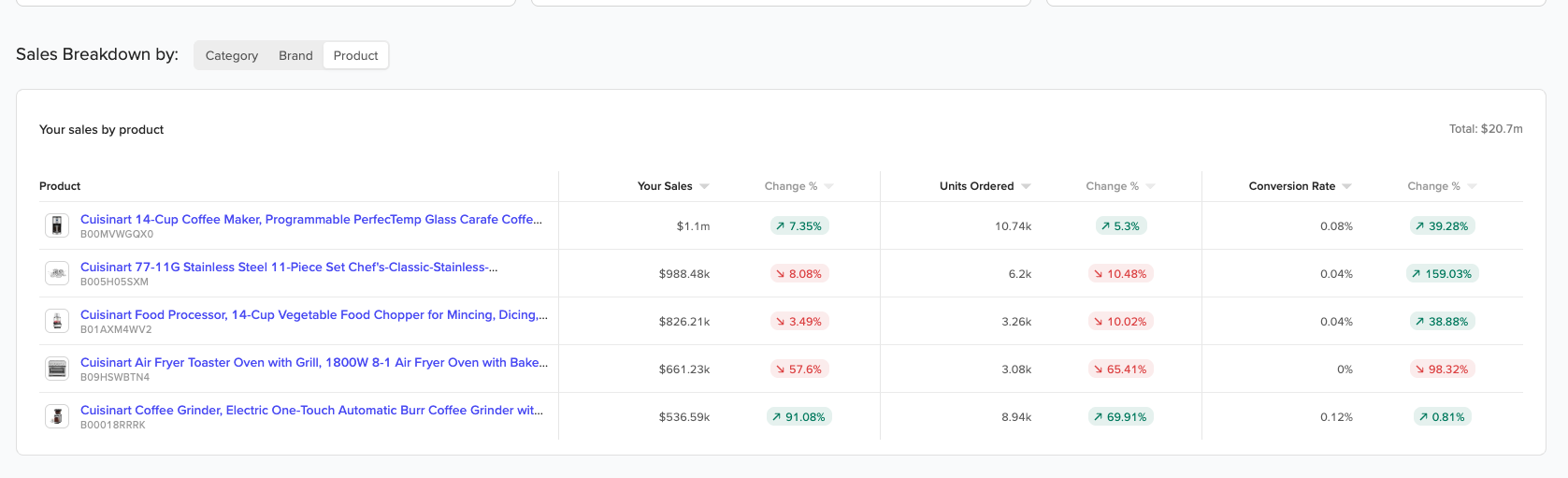The width and height of the screenshot is (1568, 478).
Task: Sort by Conversion Rate column arrow
Action: pos(1346,187)
